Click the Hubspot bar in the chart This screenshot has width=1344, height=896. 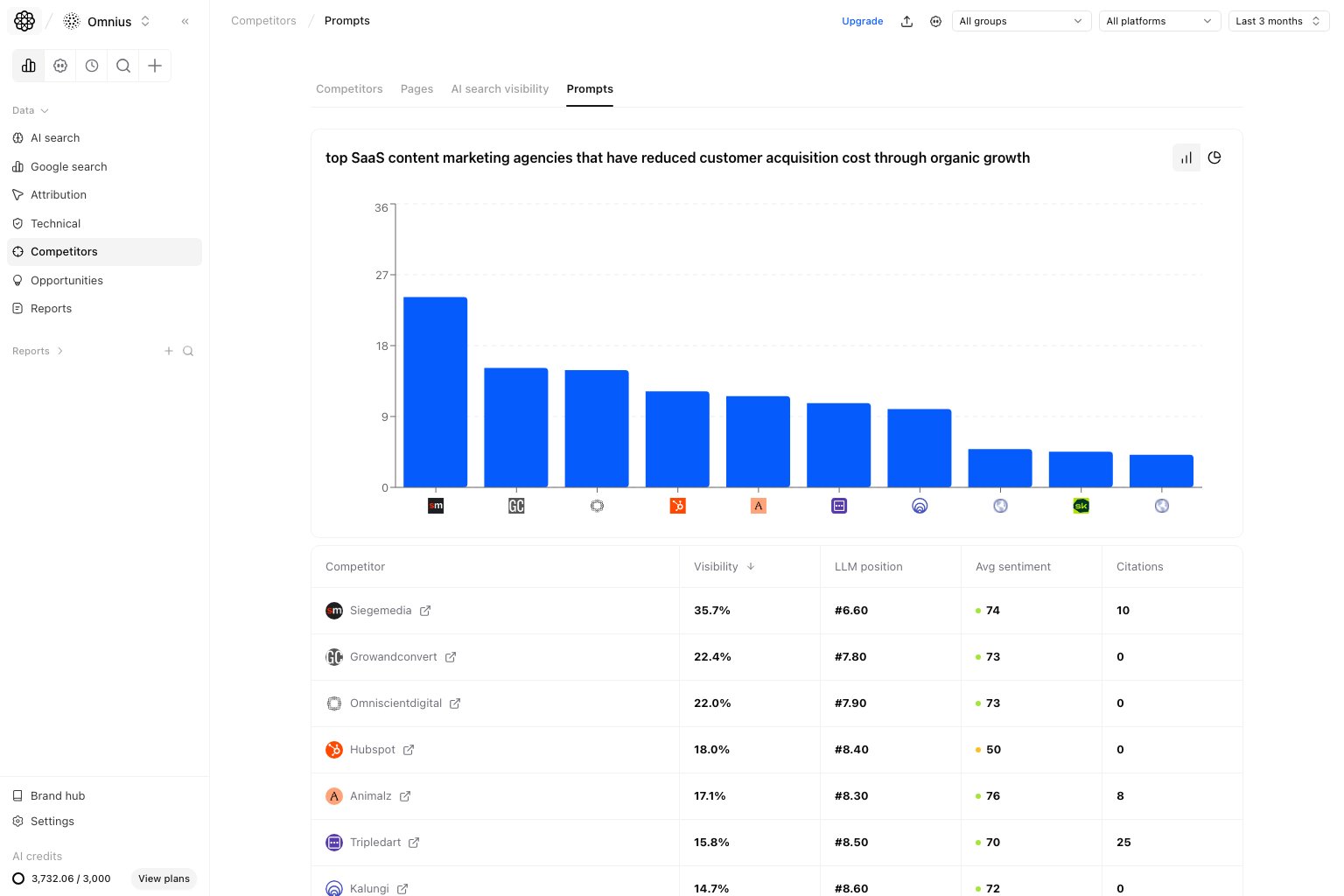pyautogui.click(x=677, y=439)
